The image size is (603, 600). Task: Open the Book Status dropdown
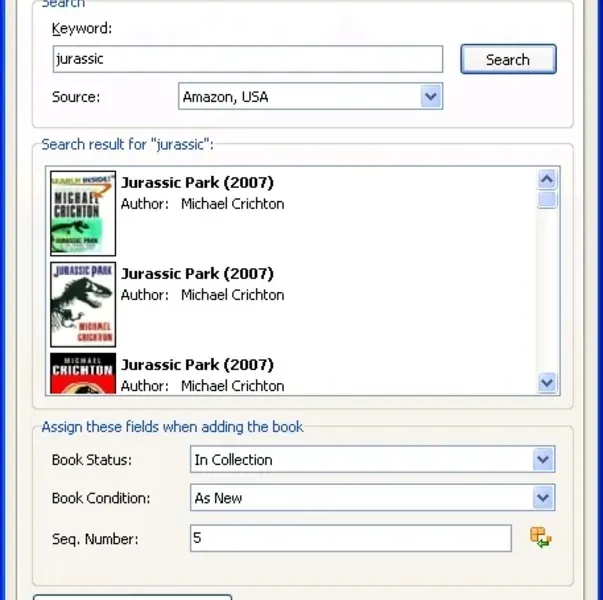coord(372,459)
